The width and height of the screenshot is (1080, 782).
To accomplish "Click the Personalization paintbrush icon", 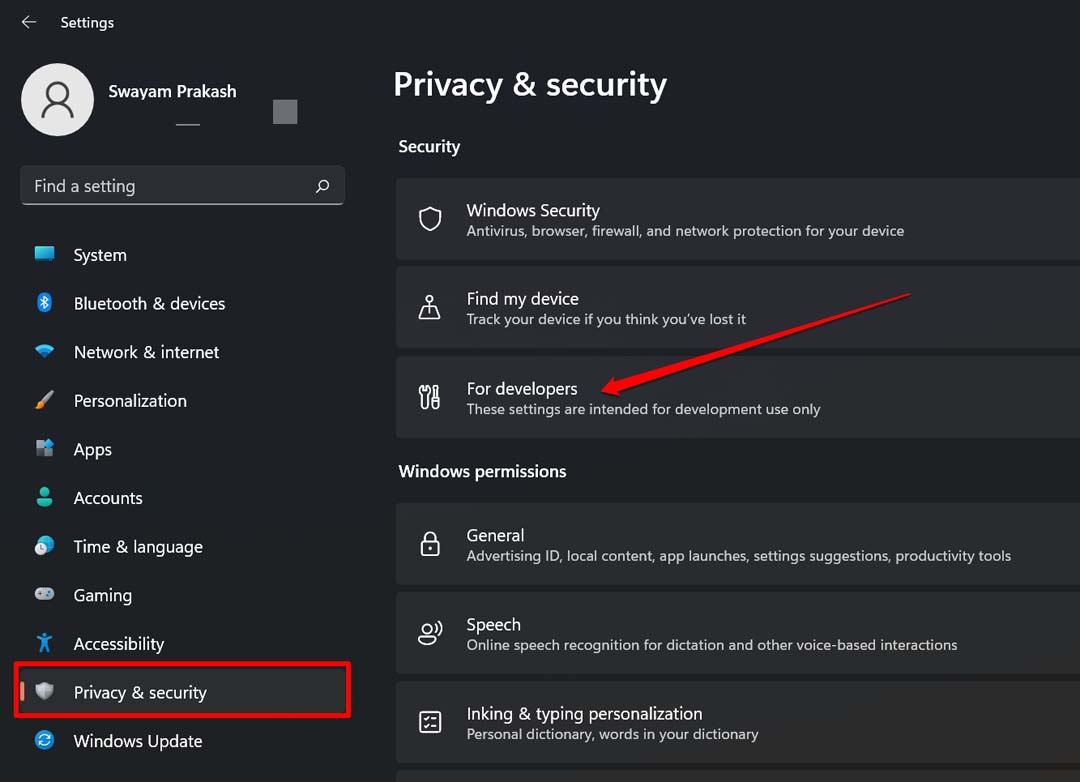I will click(45, 400).
